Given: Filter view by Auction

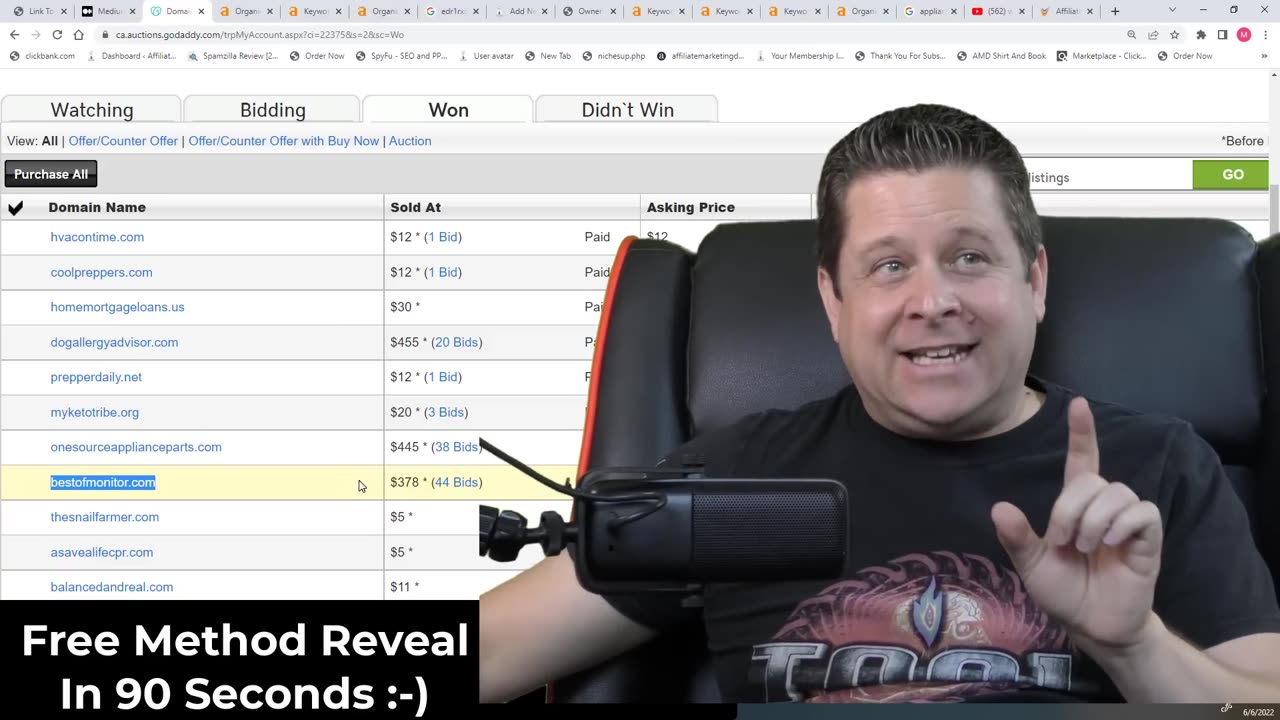Looking at the screenshot, I should [410, 141].
